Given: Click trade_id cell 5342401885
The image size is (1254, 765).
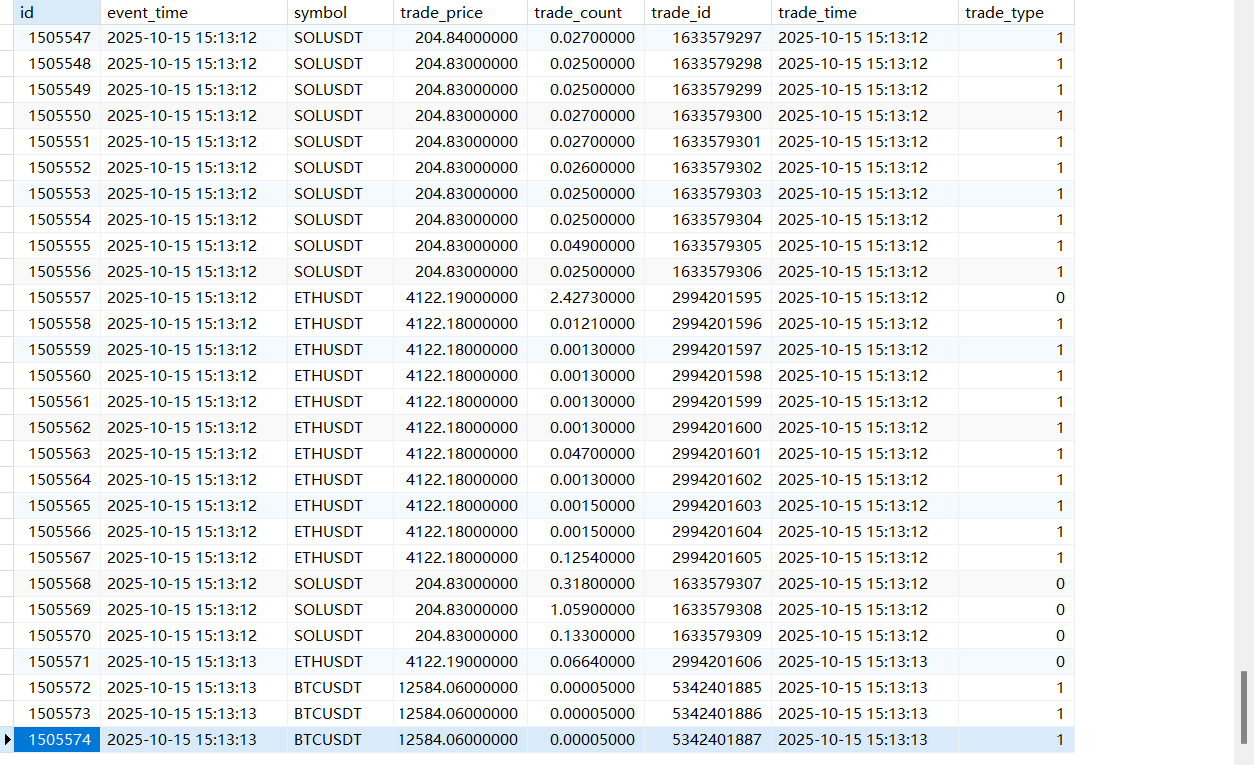Looking at the screenshot, I should click(x=708, y=688).
